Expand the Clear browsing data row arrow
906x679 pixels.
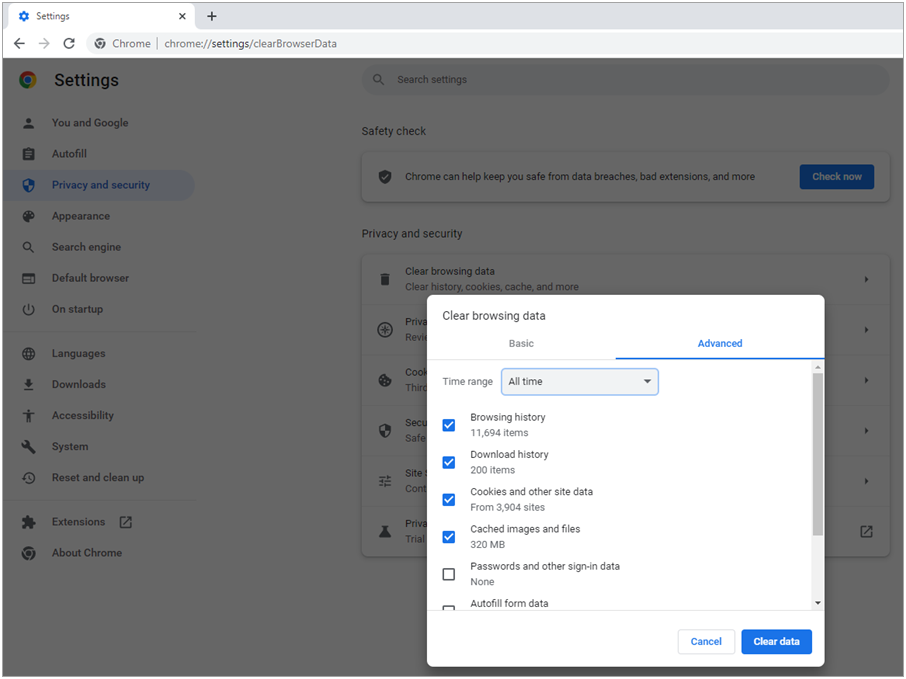pyautogui.click(x=866, y=279)
